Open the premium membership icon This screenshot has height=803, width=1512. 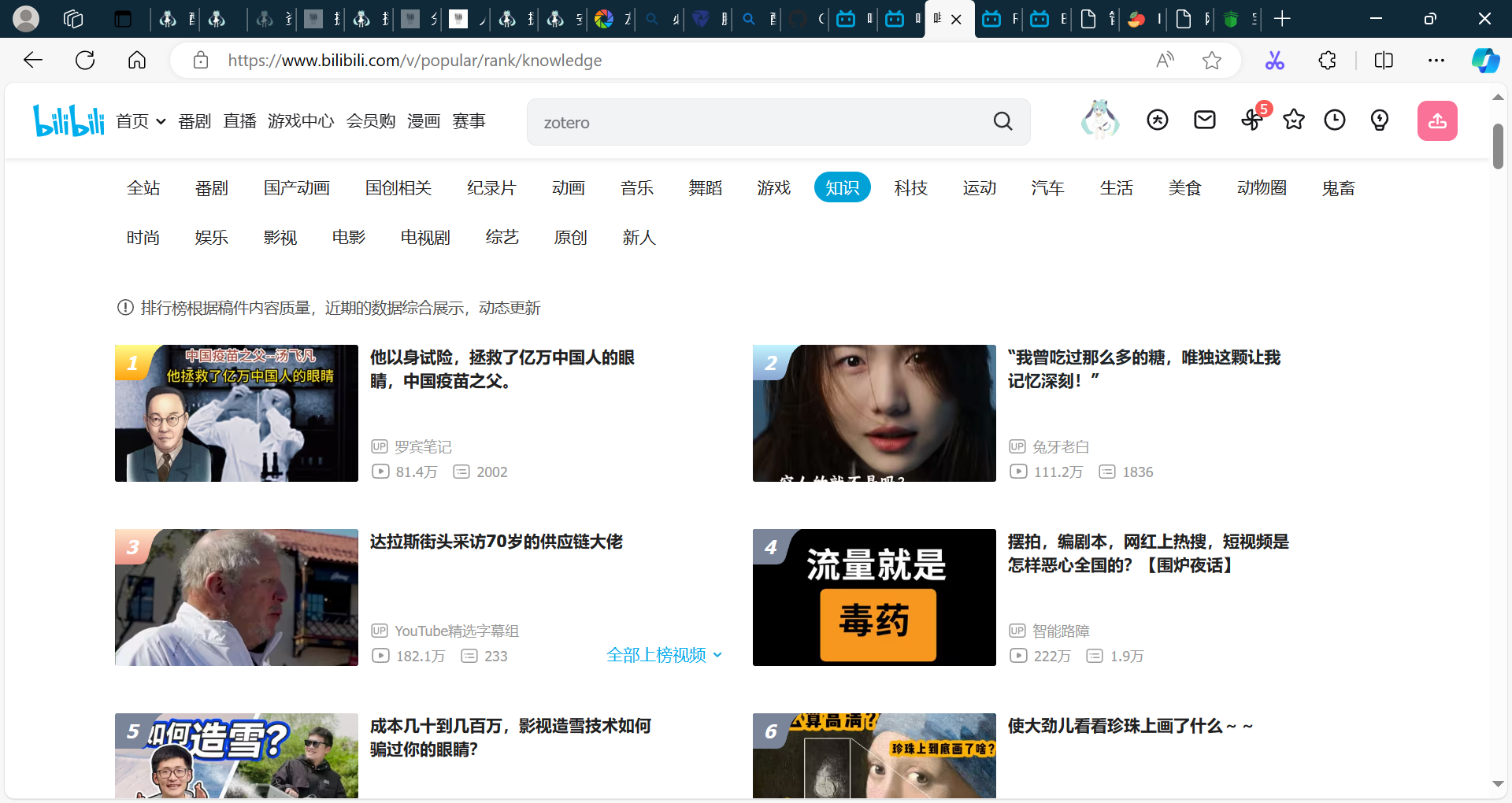(1157, 120)
